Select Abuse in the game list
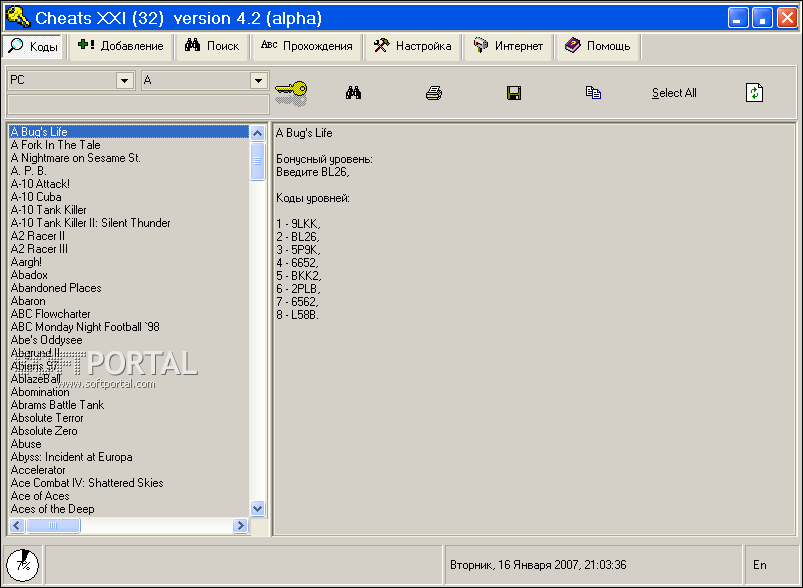The image size is (803, 588). coord(129,444)
